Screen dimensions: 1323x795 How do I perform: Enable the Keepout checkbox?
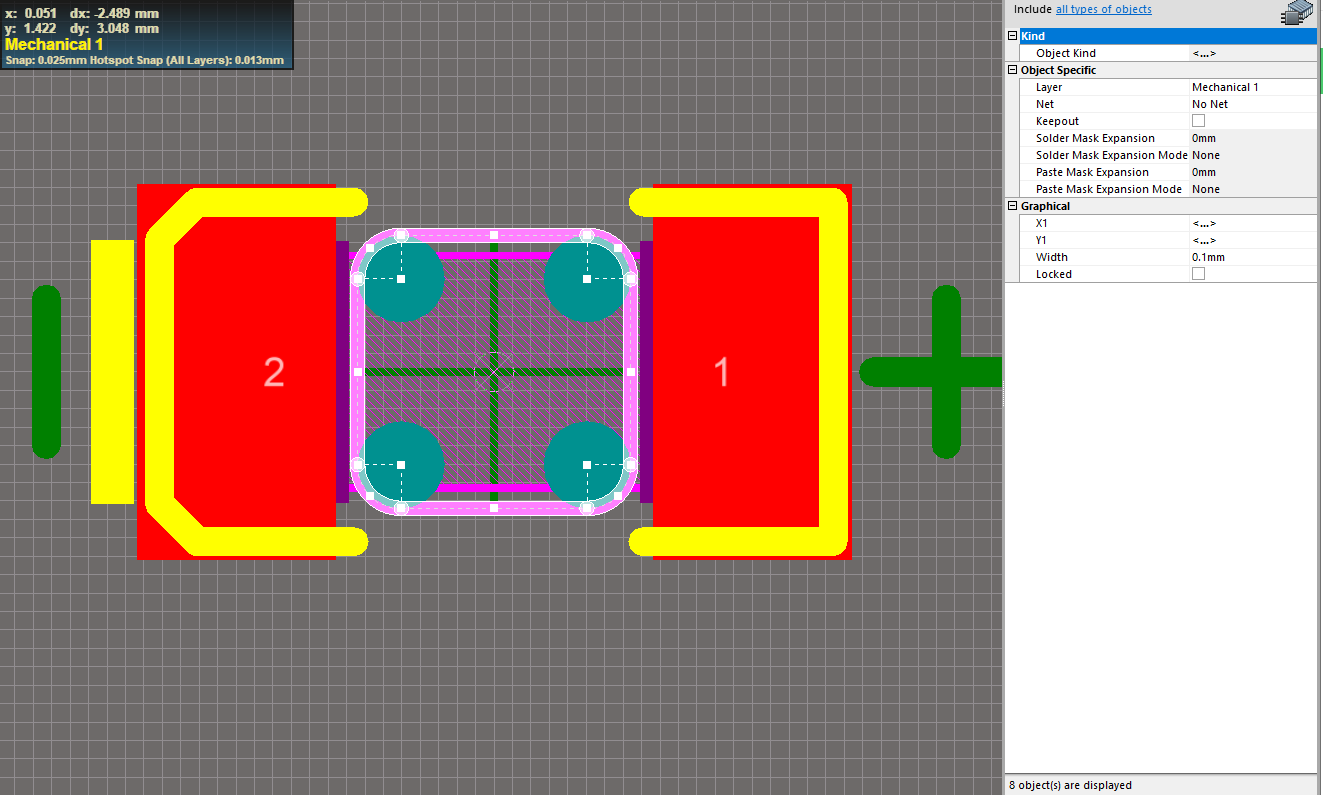(1198, 120)
